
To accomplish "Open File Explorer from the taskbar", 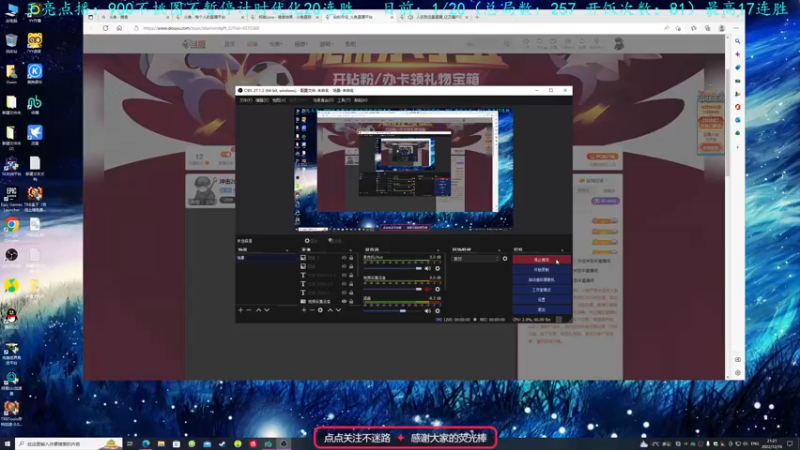I will click(161, 444).
